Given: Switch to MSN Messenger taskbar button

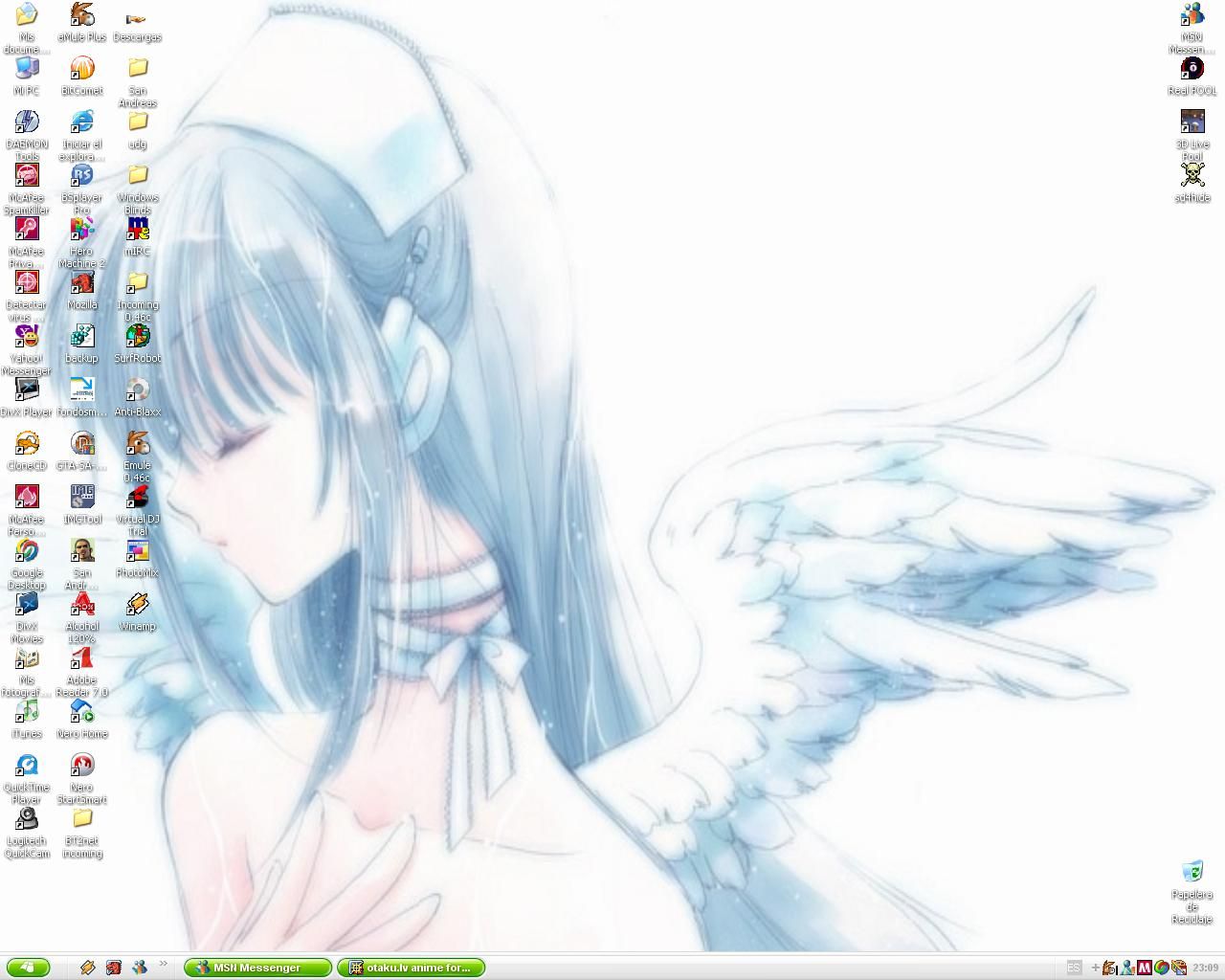Looking at the screenshot, I should point(257,968).
